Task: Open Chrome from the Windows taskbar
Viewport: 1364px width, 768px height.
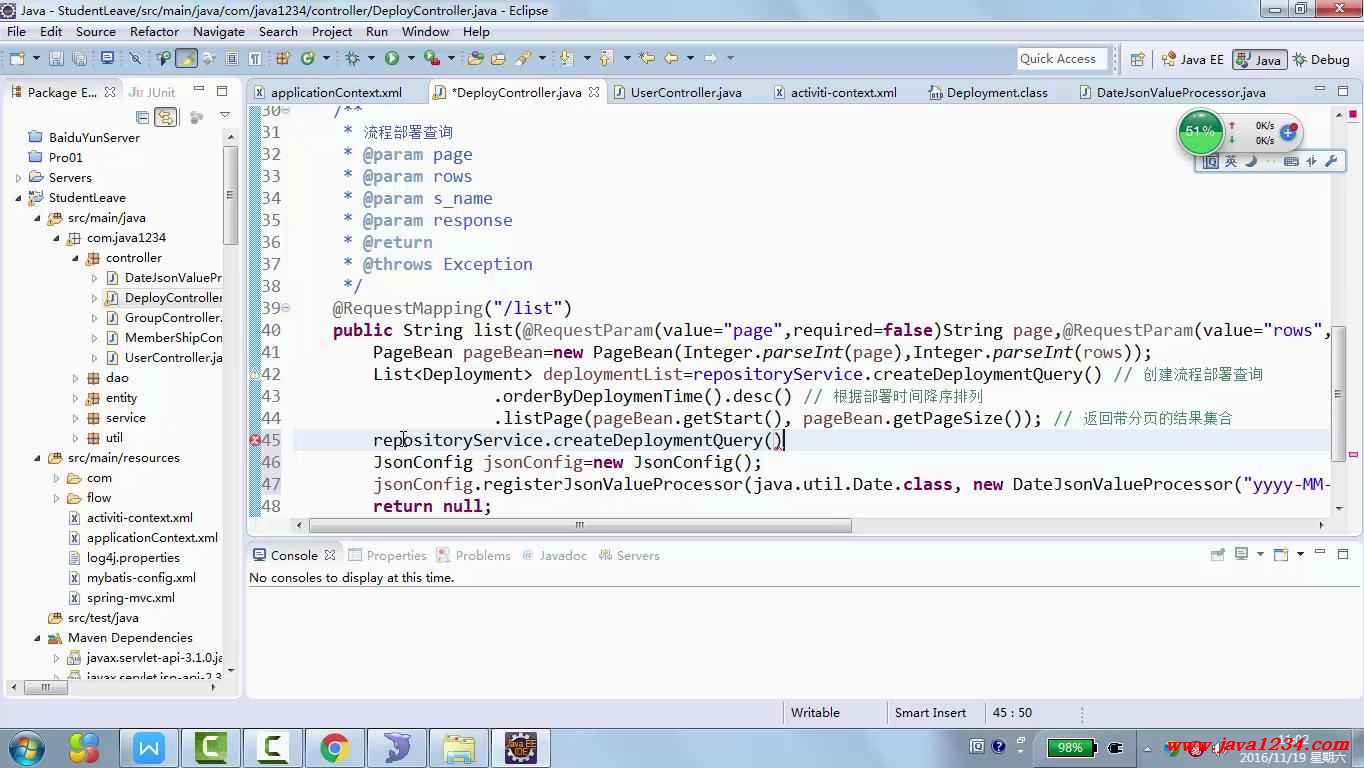Action: [334, 748]
